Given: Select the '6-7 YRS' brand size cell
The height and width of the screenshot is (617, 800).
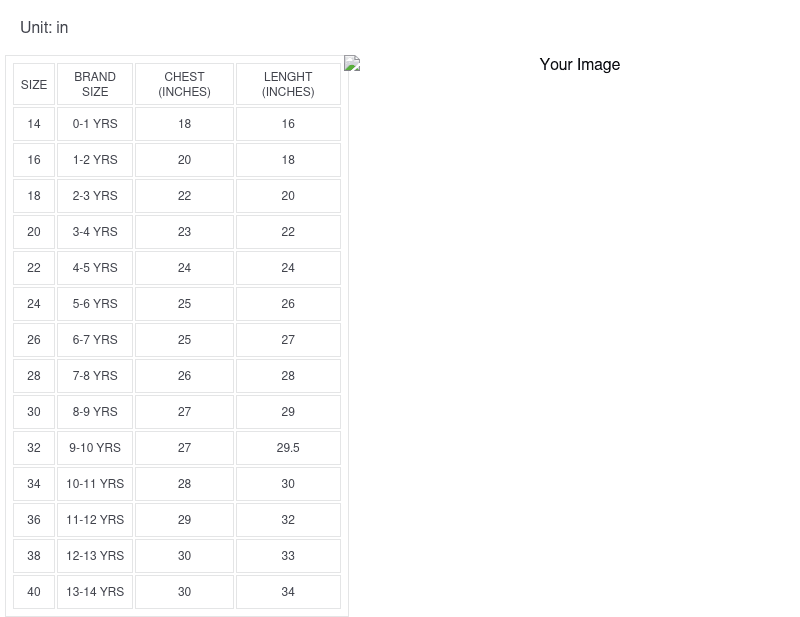Looking at the screenshot, I should (x=95, y=340).
